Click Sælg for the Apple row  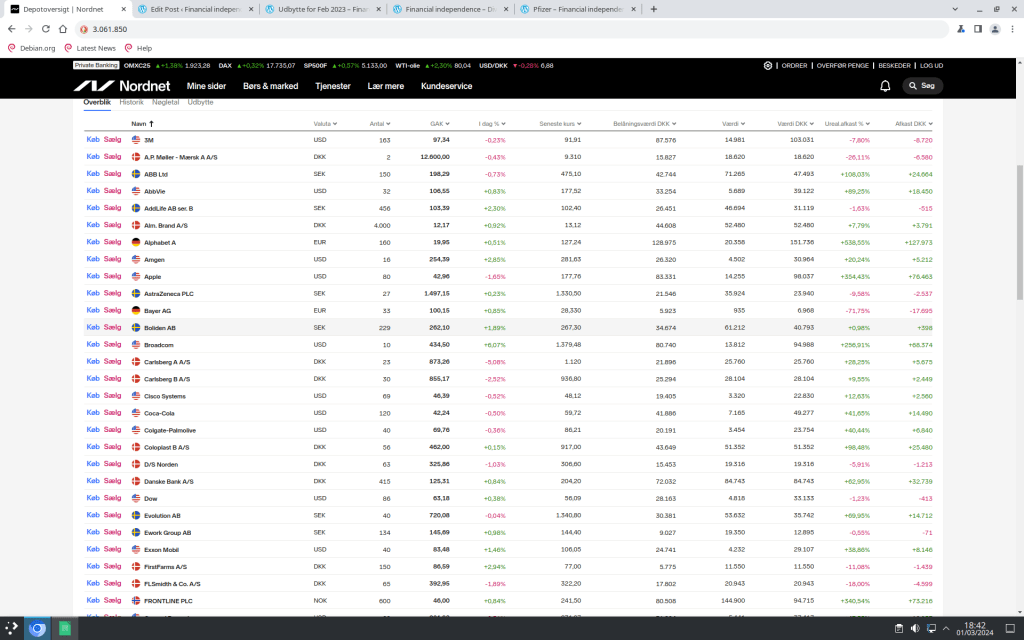click(x=112, y=276)
